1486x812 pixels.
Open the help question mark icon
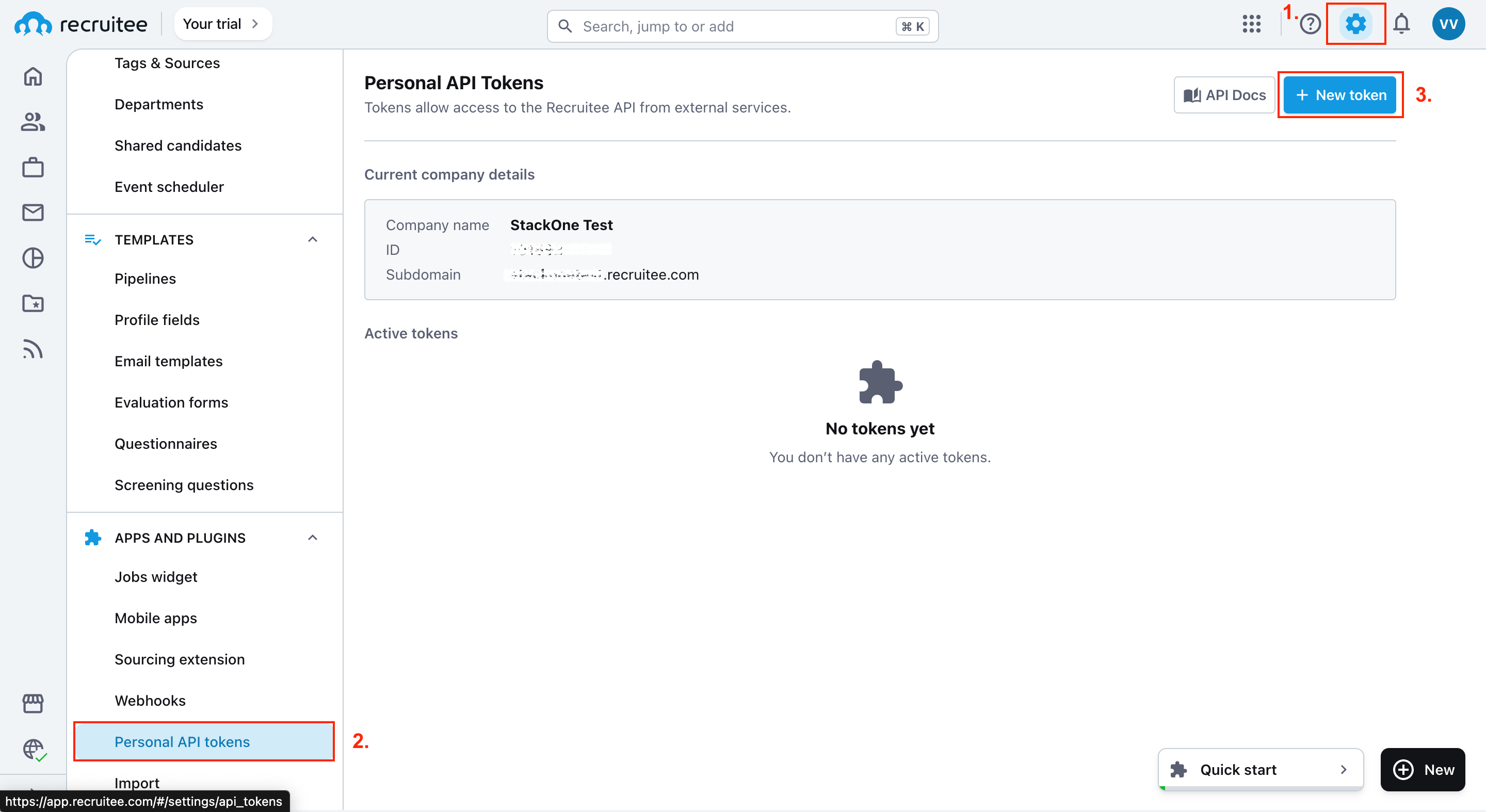[1310, 24]
